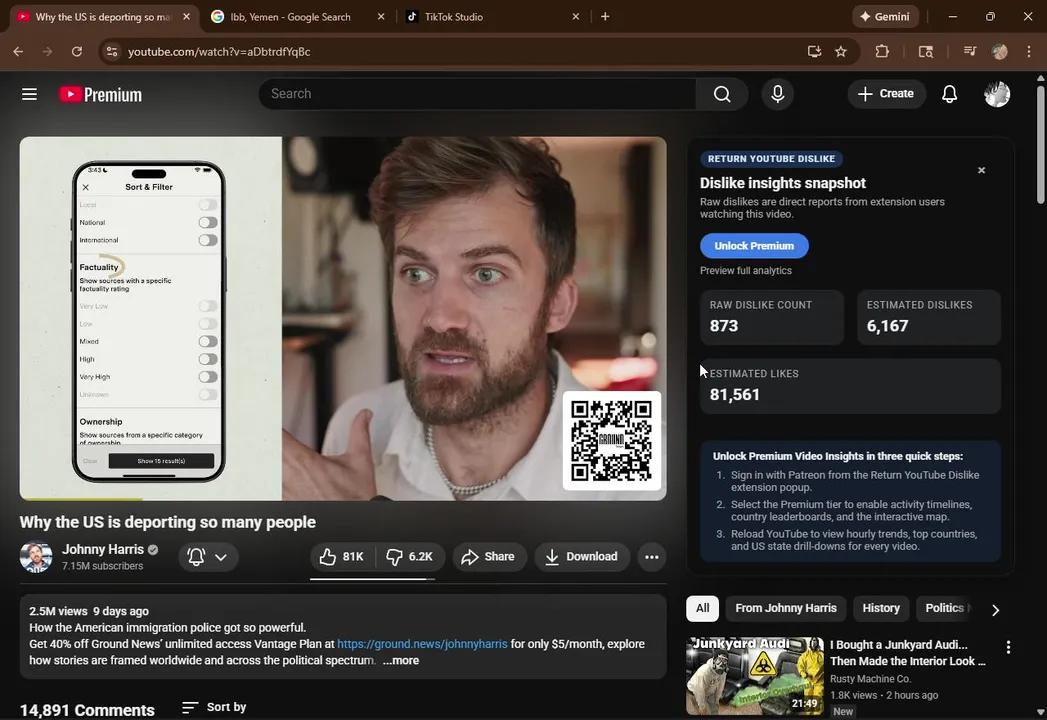Select the From Johnny Harris chip
Image resolution: width=1047 pixels, height=720 pixels.
786,608
